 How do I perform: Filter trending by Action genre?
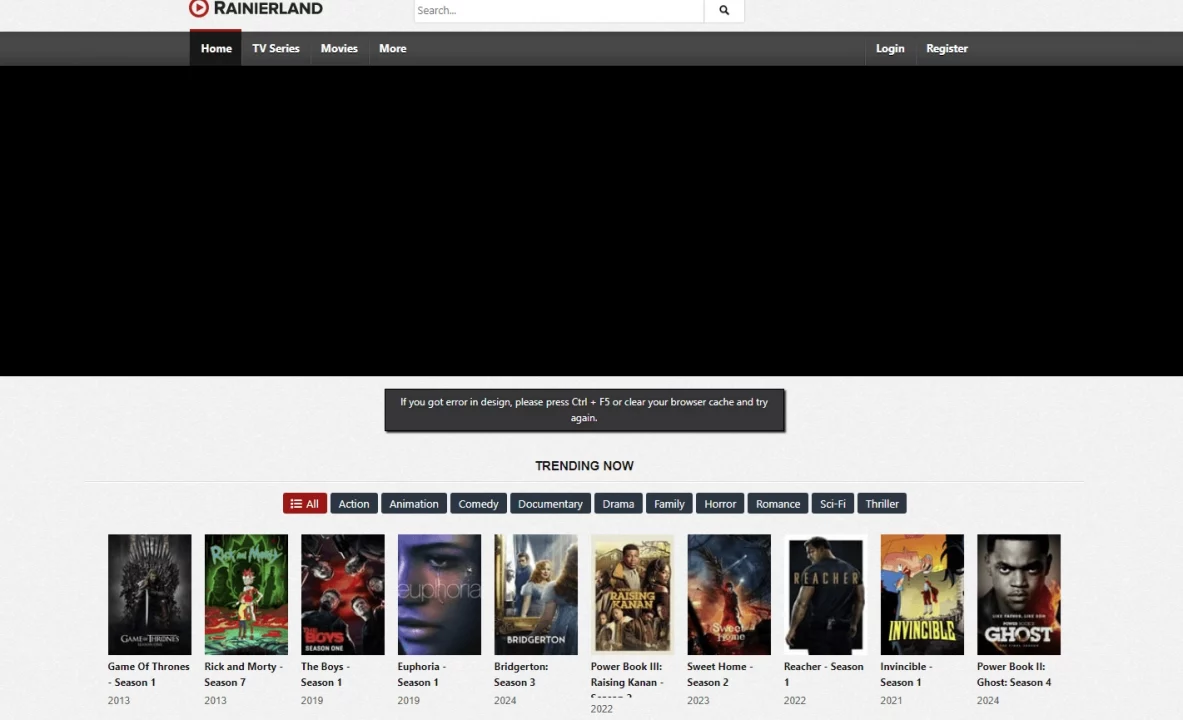click(x=354, y=504)
